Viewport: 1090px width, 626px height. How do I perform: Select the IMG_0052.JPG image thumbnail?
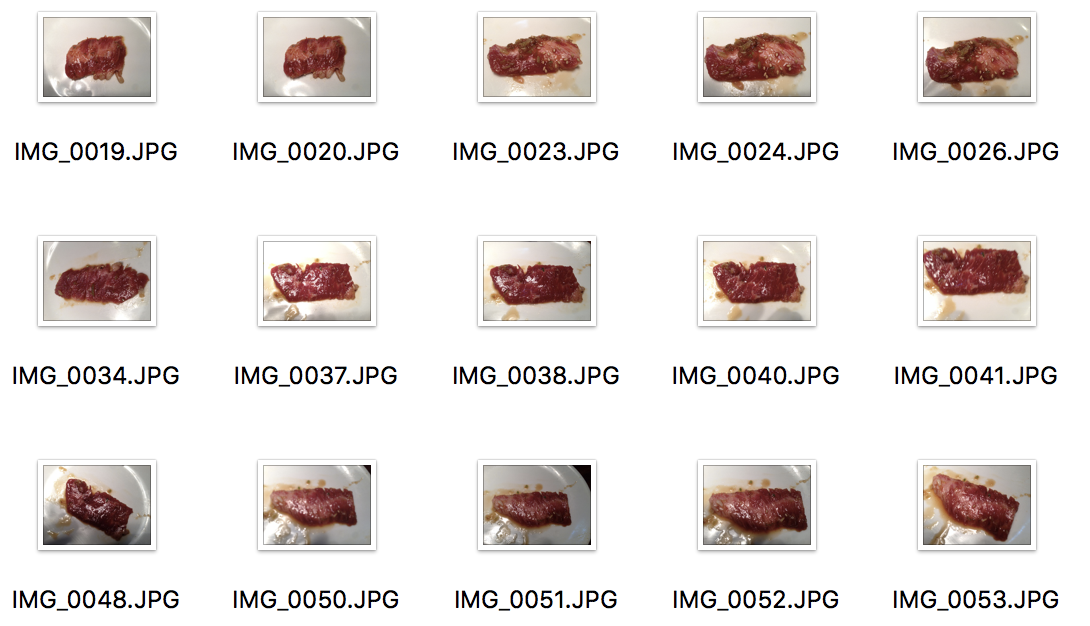click(757, 505)
